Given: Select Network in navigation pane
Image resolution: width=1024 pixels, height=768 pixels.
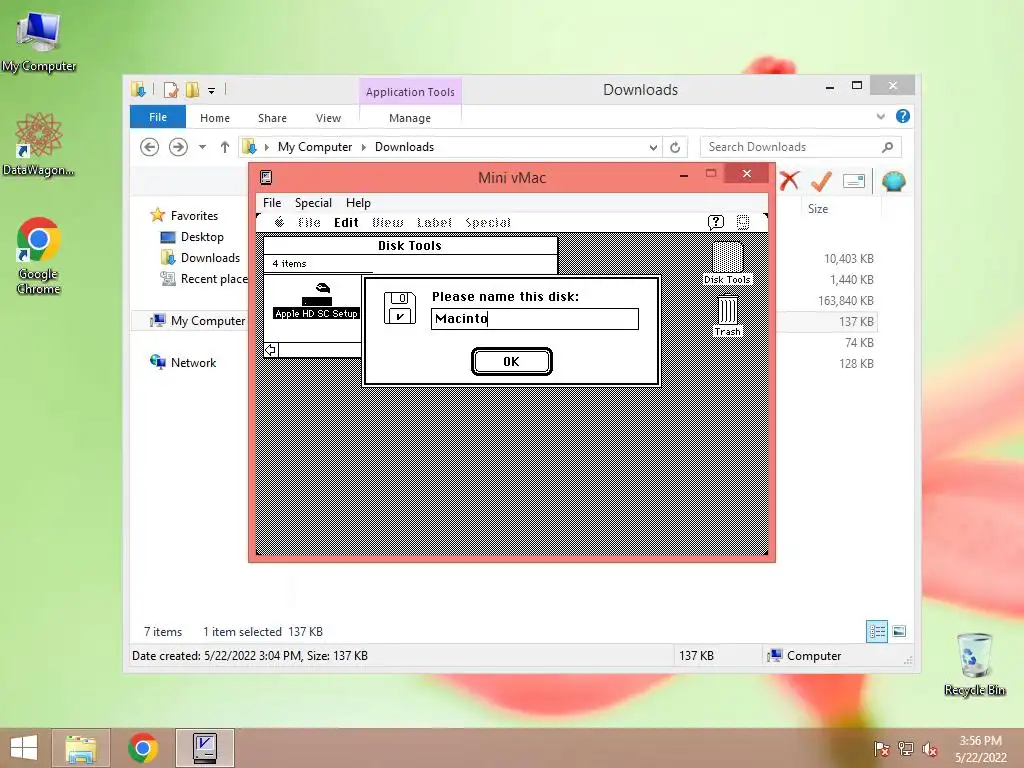Looking at the screenshot, I should 193,362.
